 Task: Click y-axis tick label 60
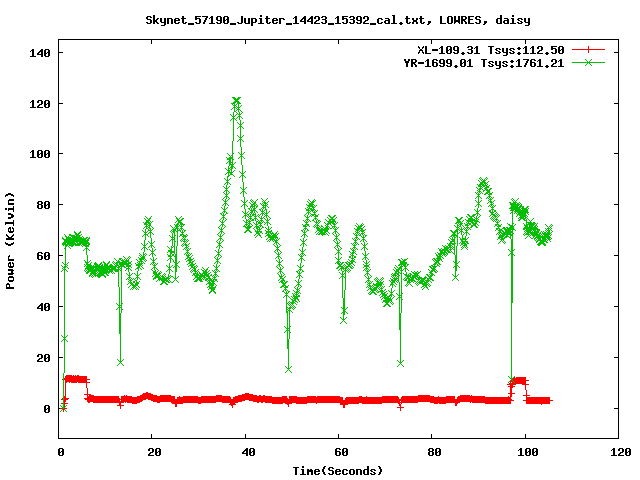click(x=43, y=256)
